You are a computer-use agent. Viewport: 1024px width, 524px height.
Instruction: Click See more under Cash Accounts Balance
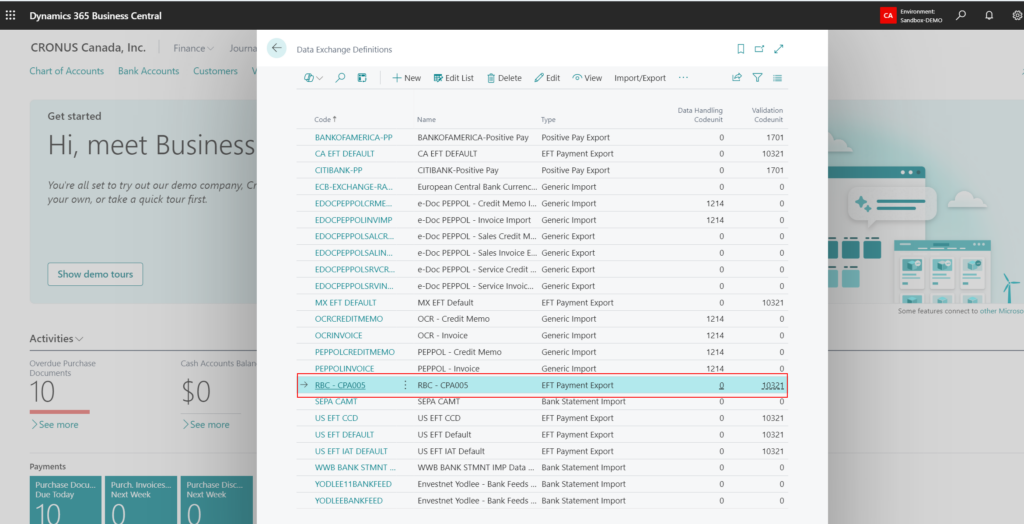tap(205, 425)
